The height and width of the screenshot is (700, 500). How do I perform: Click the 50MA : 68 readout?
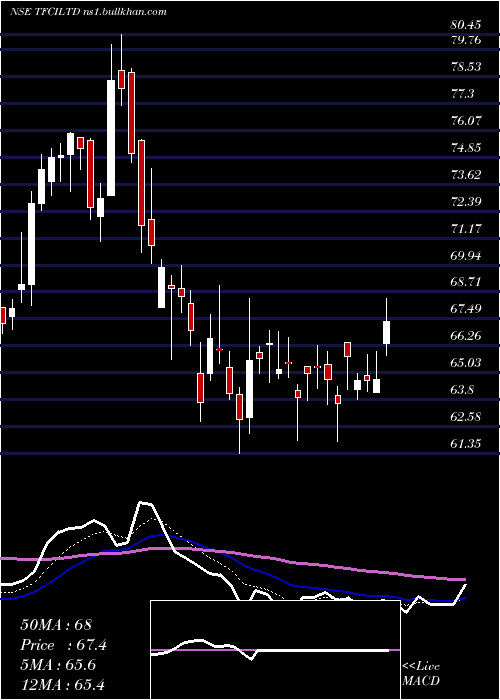58,625
